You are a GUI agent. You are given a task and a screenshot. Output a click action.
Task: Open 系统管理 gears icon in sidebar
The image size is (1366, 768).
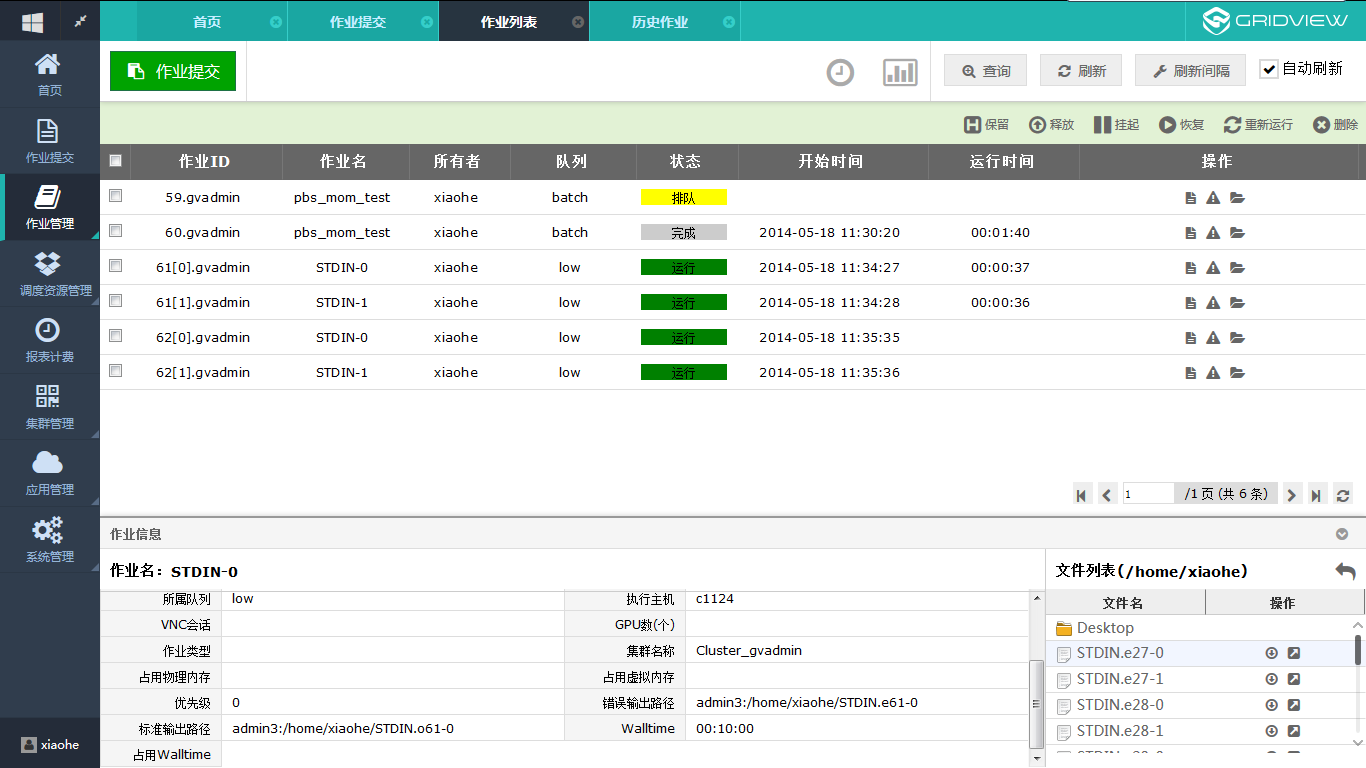48,529
